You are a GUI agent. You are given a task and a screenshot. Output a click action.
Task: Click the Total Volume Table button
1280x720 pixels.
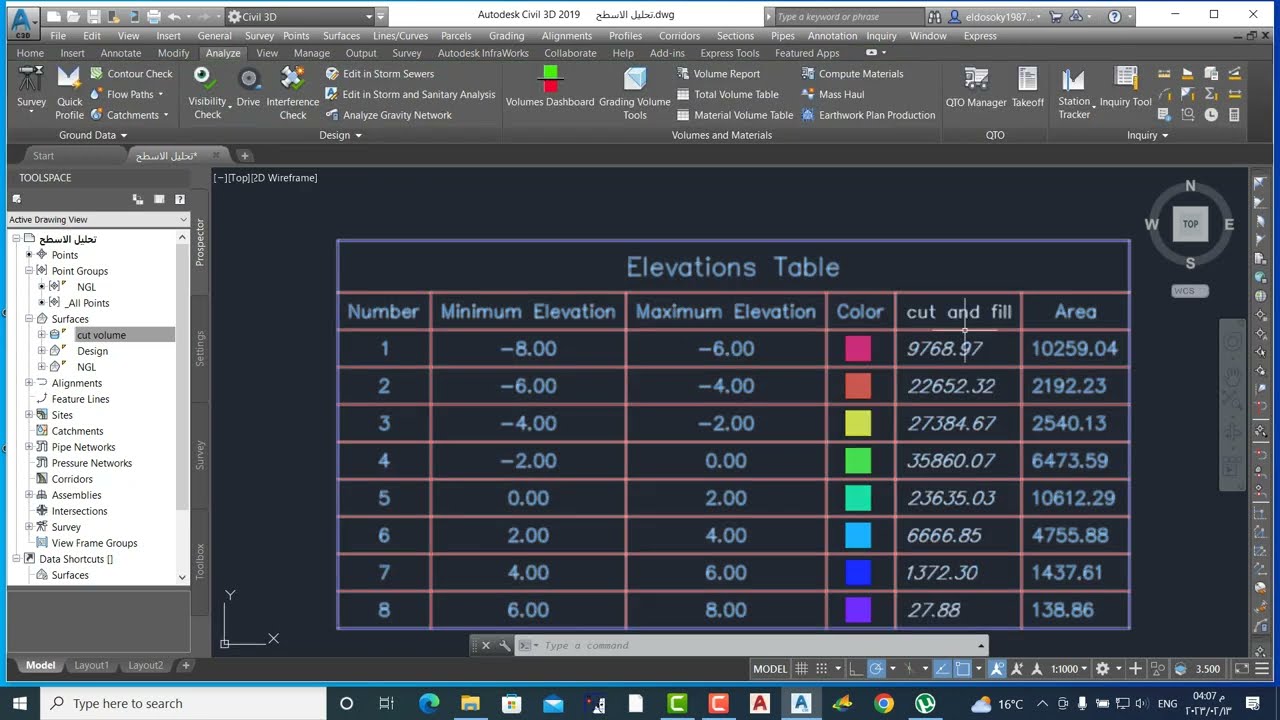[727, 94]
